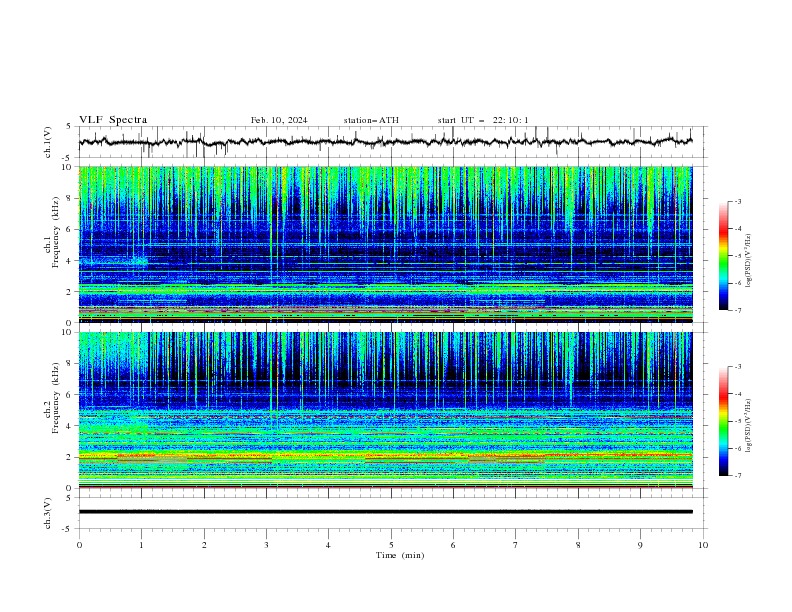Click the 'start UT = 22:10:1' text
792x612 pixels.
(x=483, y=120)
